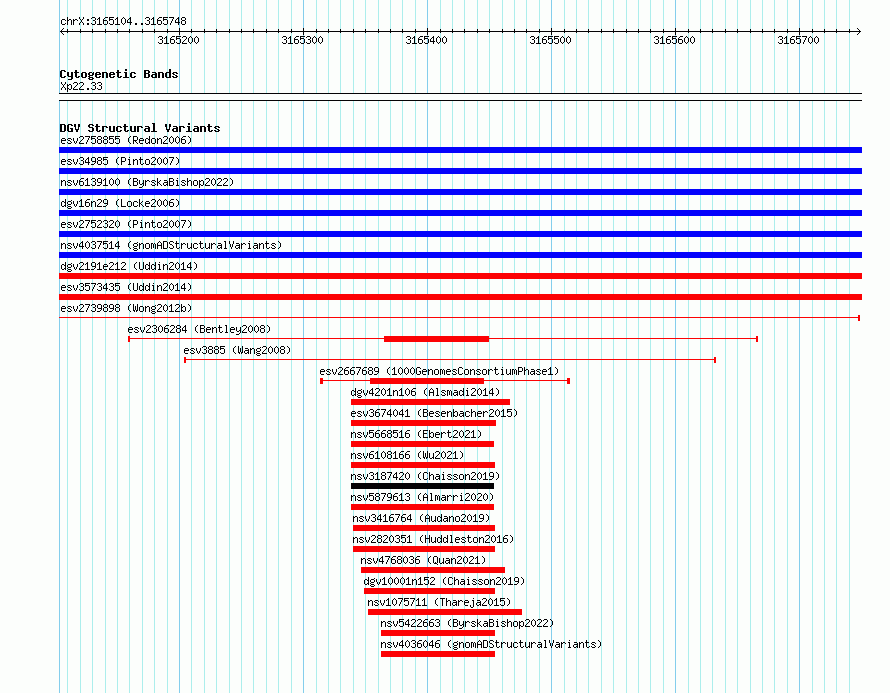Click the blue bar under esv2758855
890x693 pixels.
[460, 150]
